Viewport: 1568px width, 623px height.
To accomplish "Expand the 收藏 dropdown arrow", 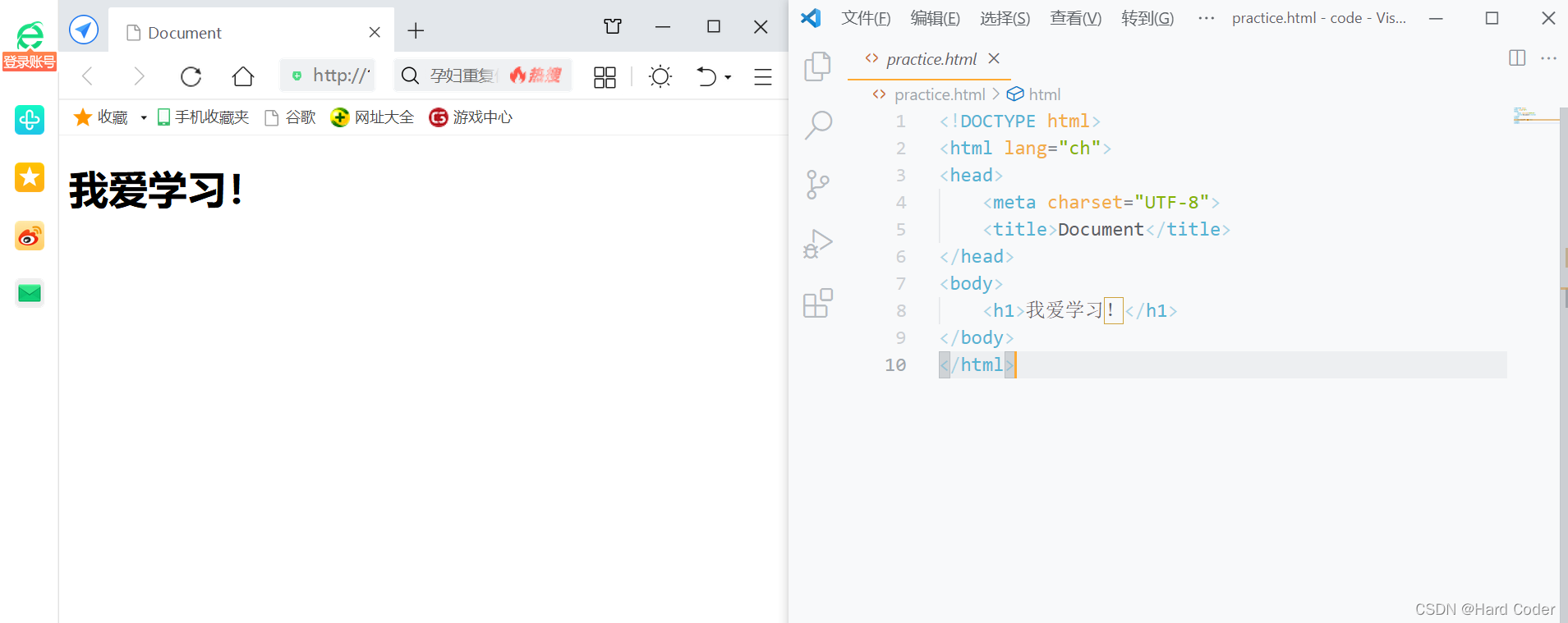I will (144, 118).
